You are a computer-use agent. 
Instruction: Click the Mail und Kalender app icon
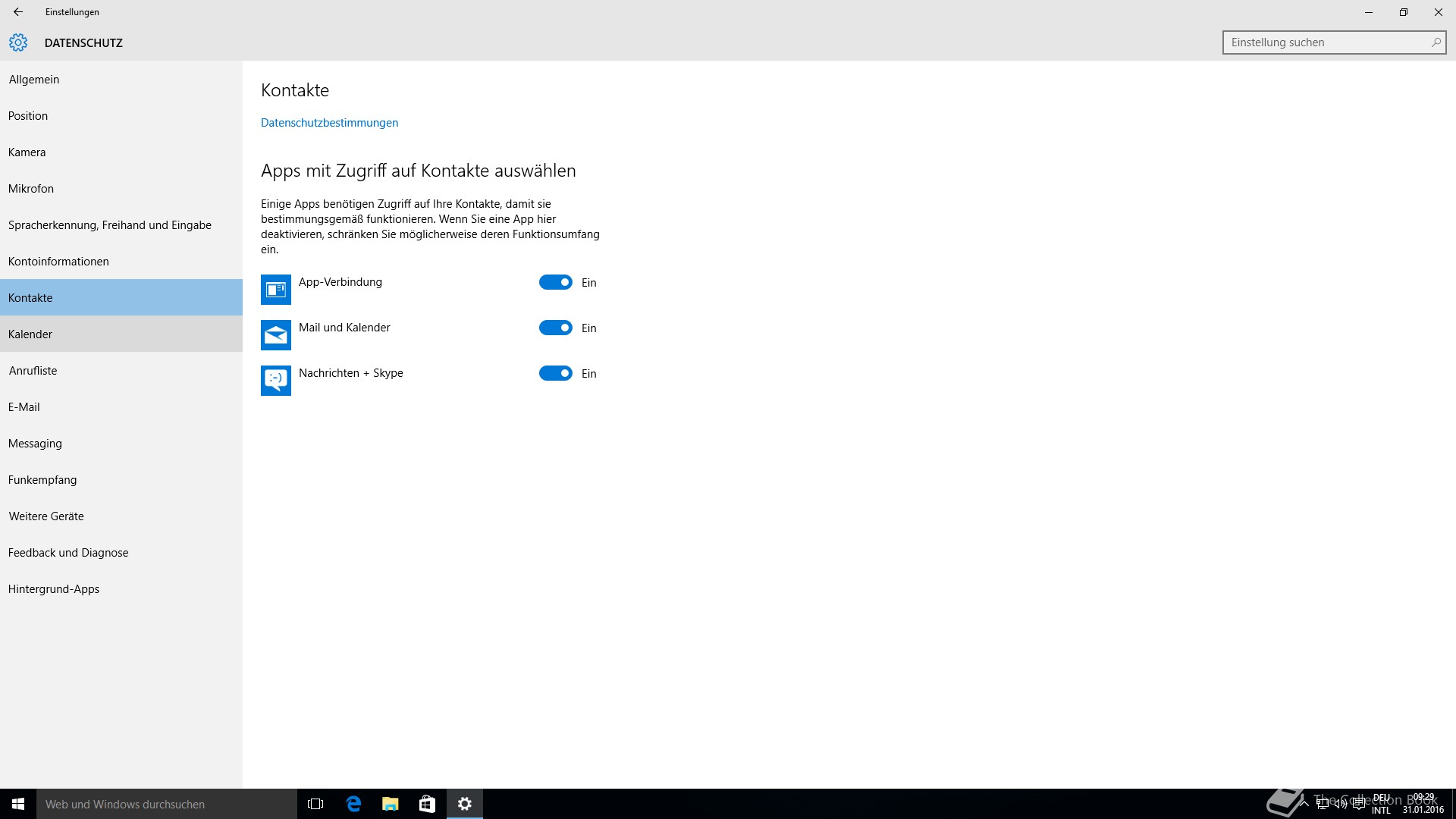(x=276, y=335)
